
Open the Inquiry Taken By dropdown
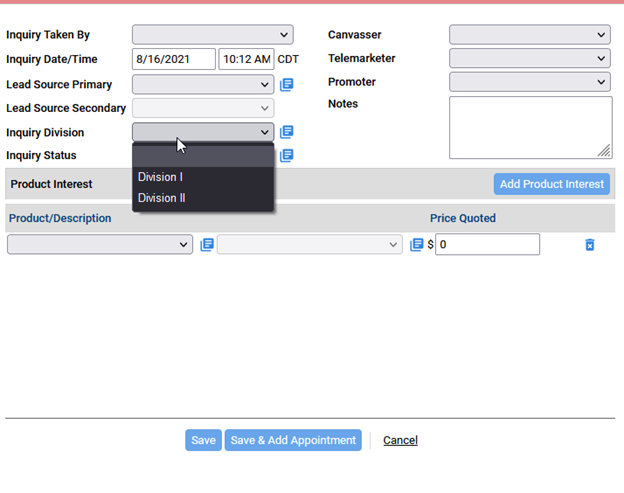pos(213,35)
